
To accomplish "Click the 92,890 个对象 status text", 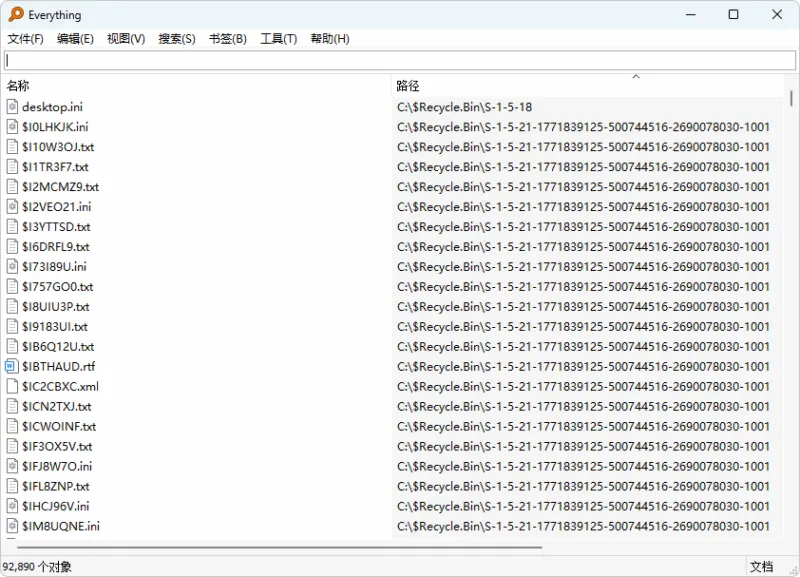I will pos(37,567).
